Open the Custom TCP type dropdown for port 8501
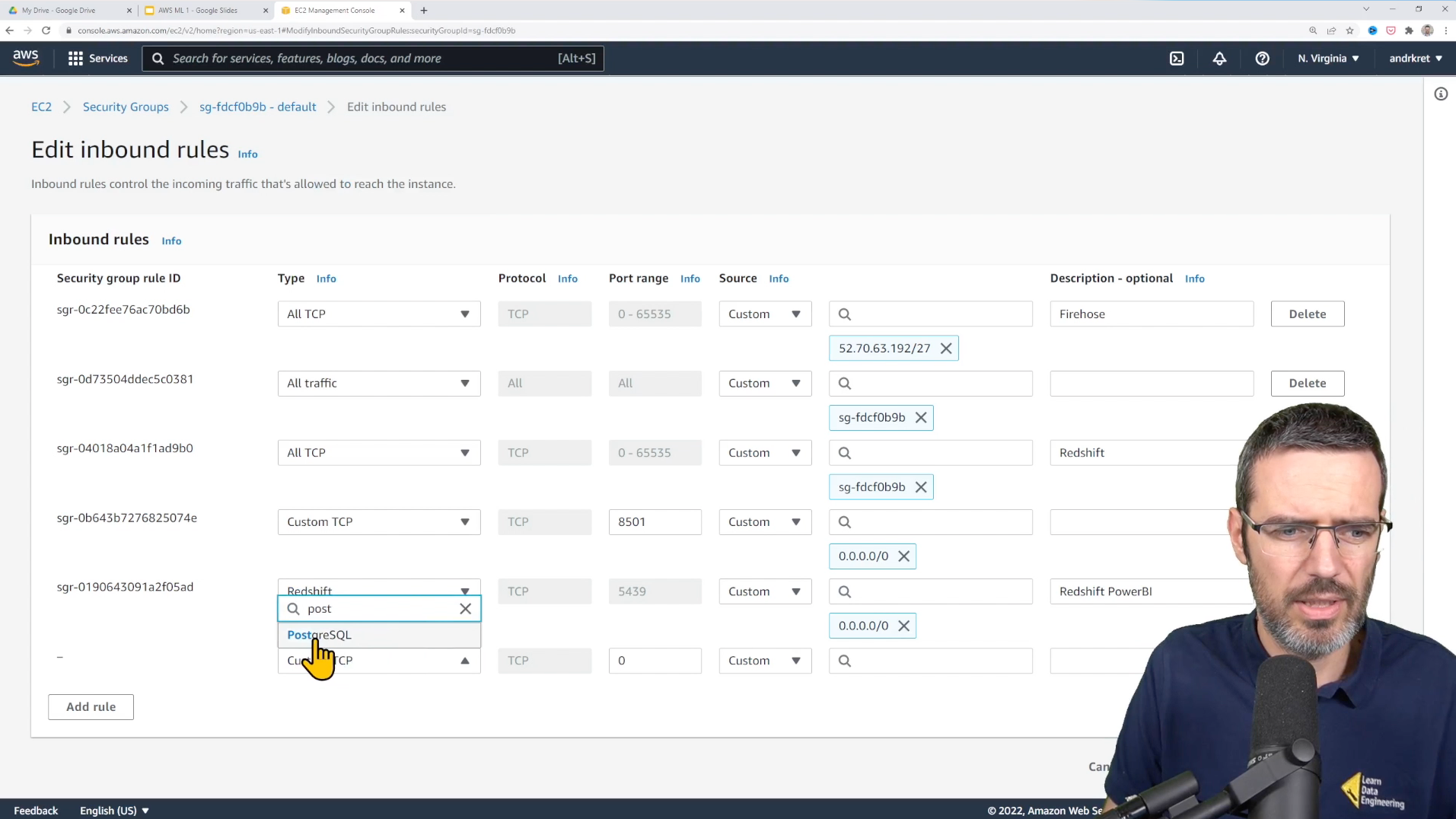The width and height of the screenshot is (1456, 819). coord(379,522)
